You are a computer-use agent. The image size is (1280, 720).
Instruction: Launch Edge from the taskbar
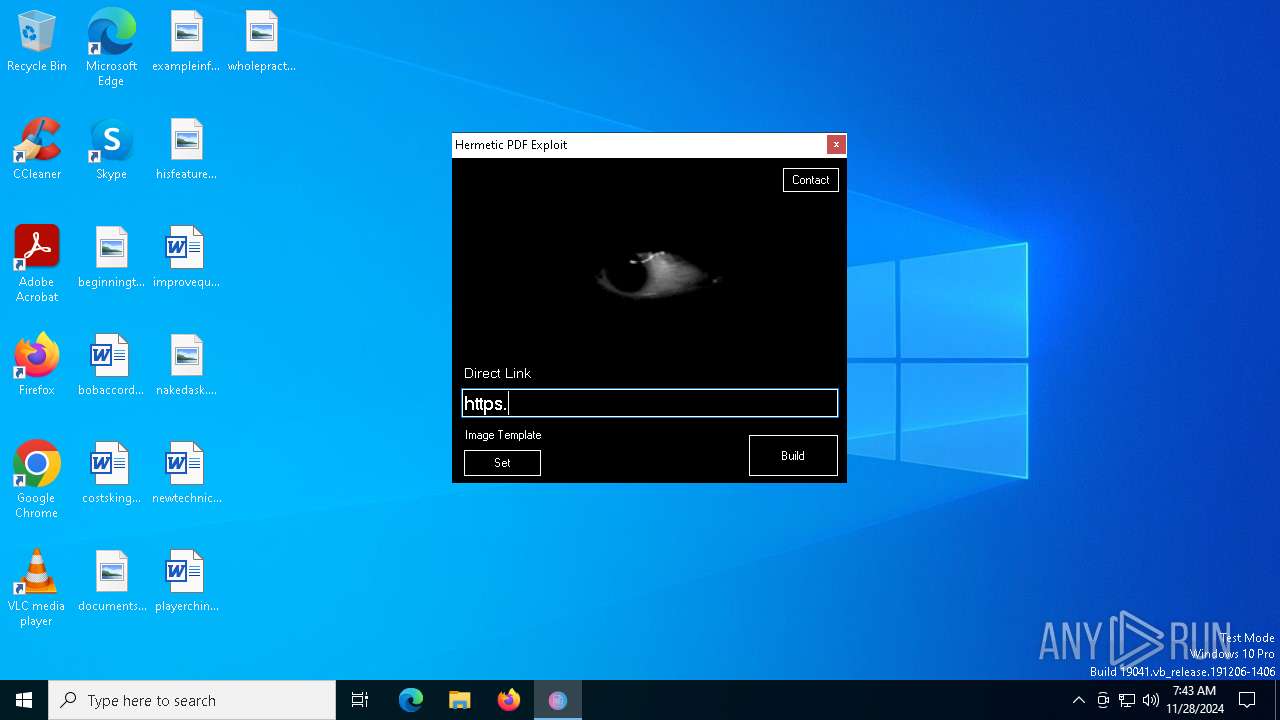[411, 700]
